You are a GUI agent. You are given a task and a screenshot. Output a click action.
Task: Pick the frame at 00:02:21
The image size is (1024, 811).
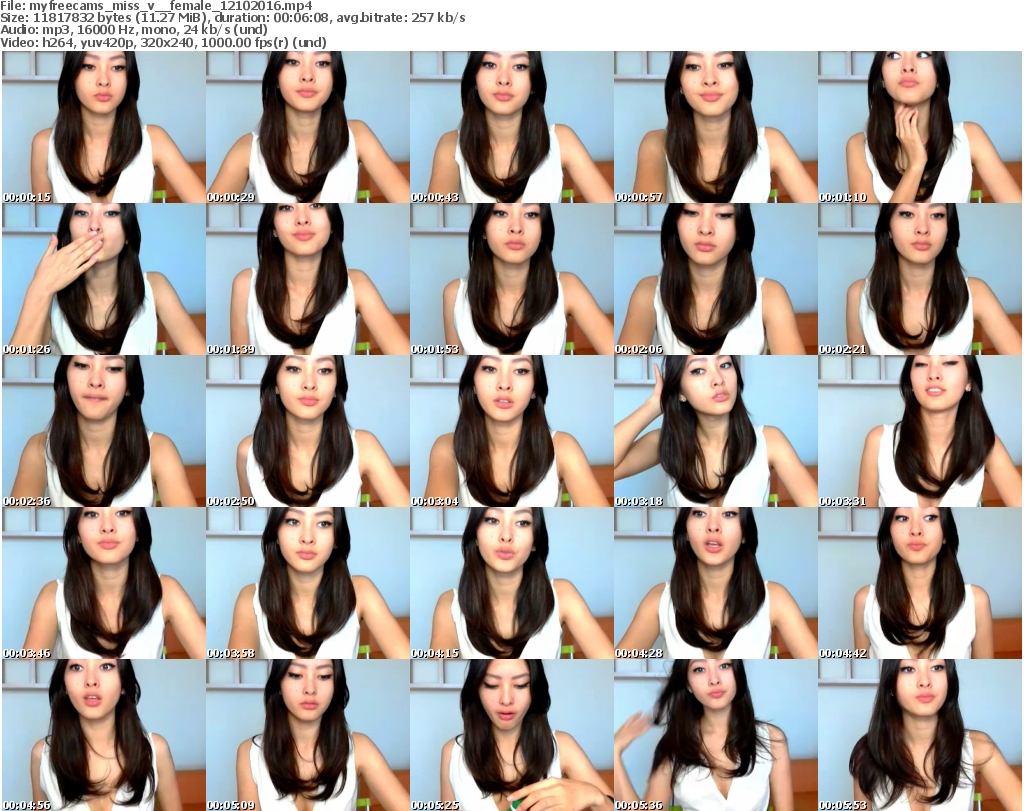coord(919,279)
